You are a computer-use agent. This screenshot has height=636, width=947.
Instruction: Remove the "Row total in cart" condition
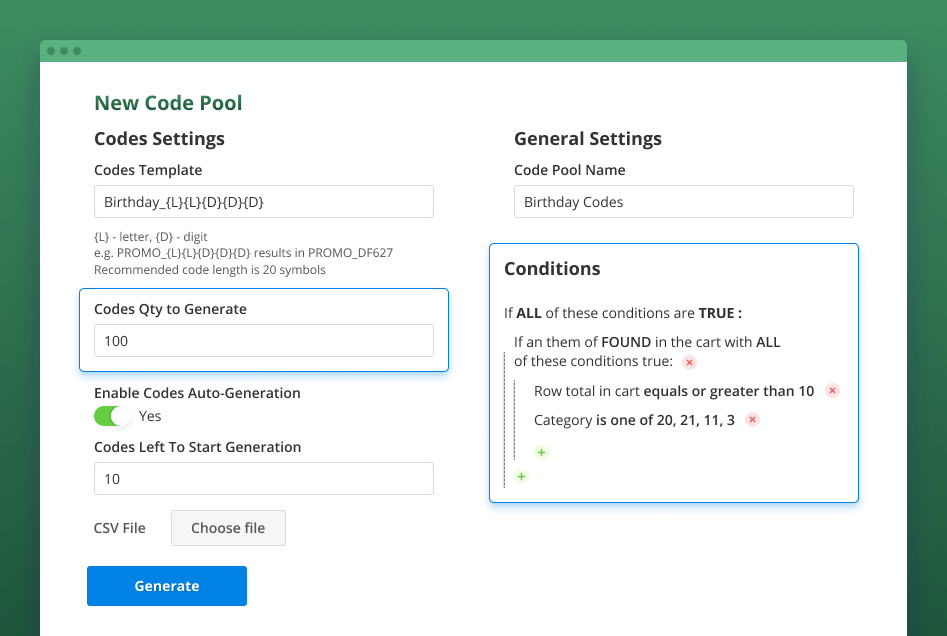(832, 390)
